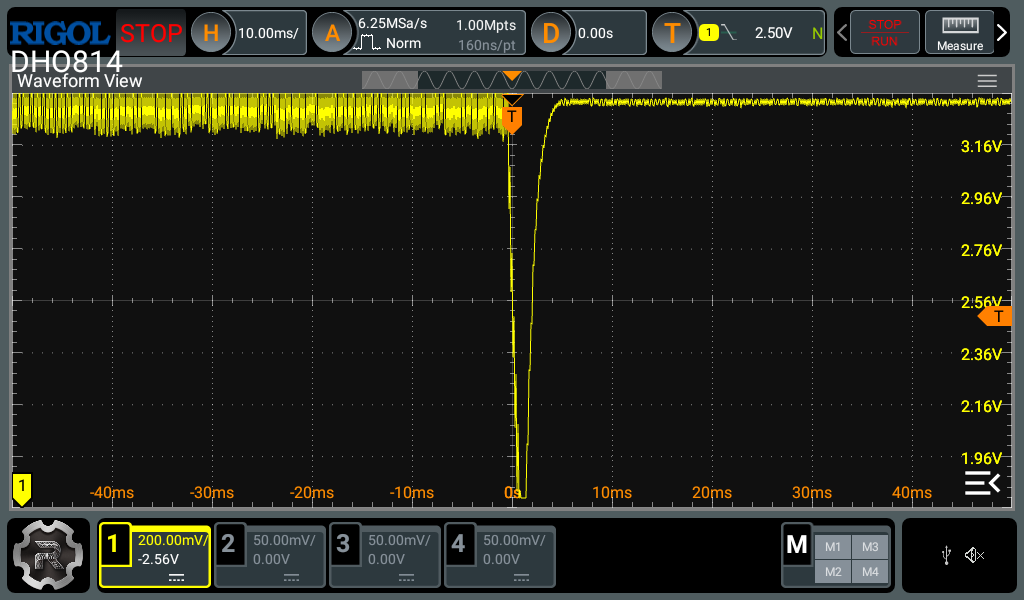Viewport: 1024px width, 600px height.
Task: Expand the results sidebar at bottom right
Action: click(981, 484)
